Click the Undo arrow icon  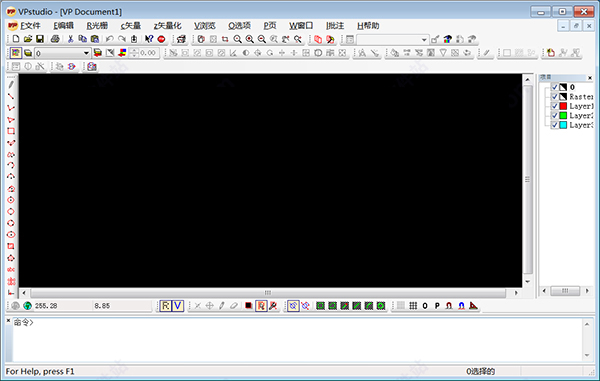(x=109, y=39)
